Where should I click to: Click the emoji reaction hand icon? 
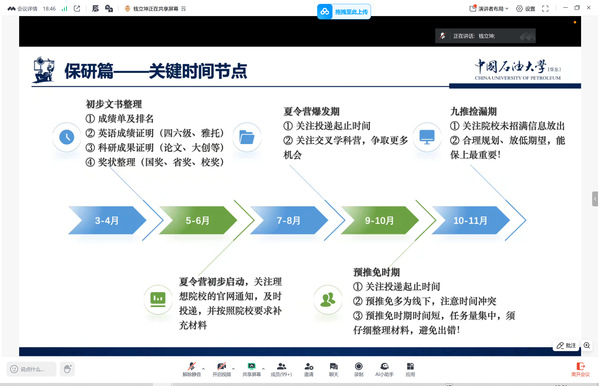tap(68, 369)
